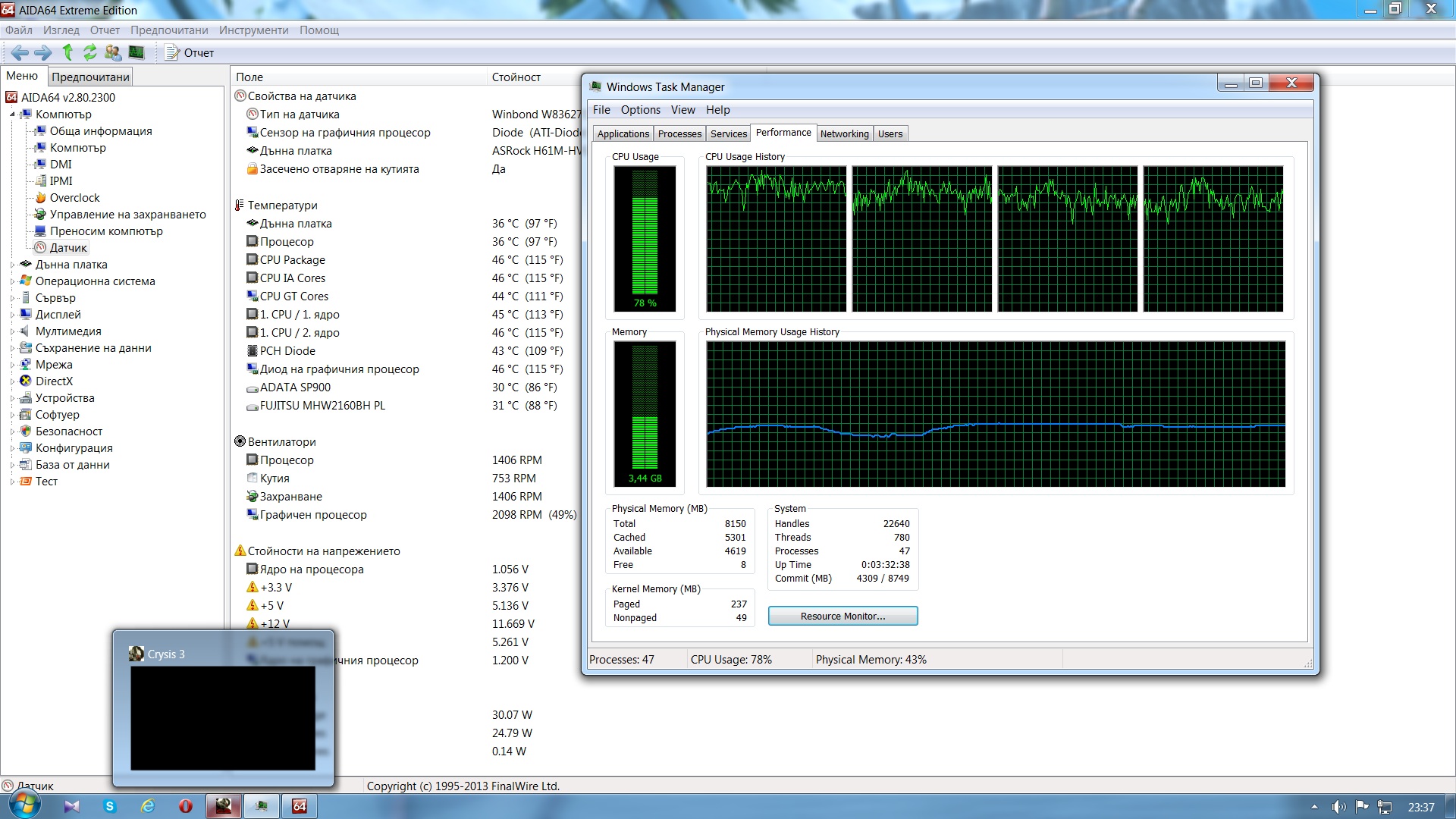The image size is (1456, 819).
Task: Click the green Up arrow toolbar icon
Action: click(x=67, y=52)
